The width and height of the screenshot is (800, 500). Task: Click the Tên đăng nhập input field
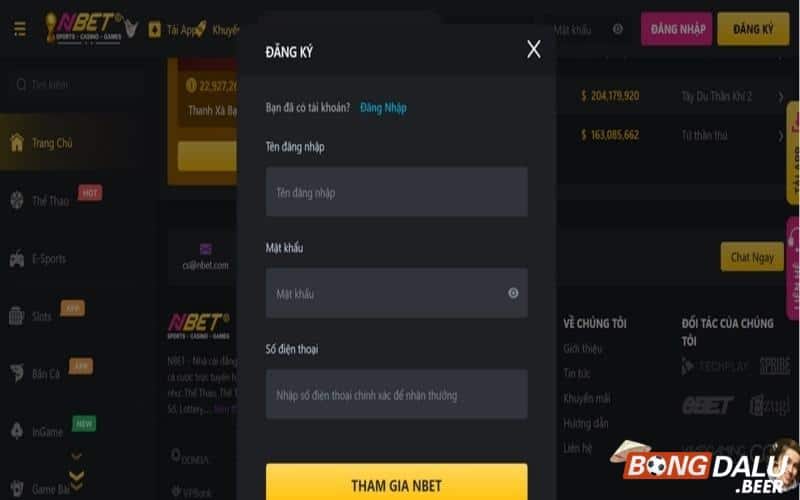(x=396, y=192)
